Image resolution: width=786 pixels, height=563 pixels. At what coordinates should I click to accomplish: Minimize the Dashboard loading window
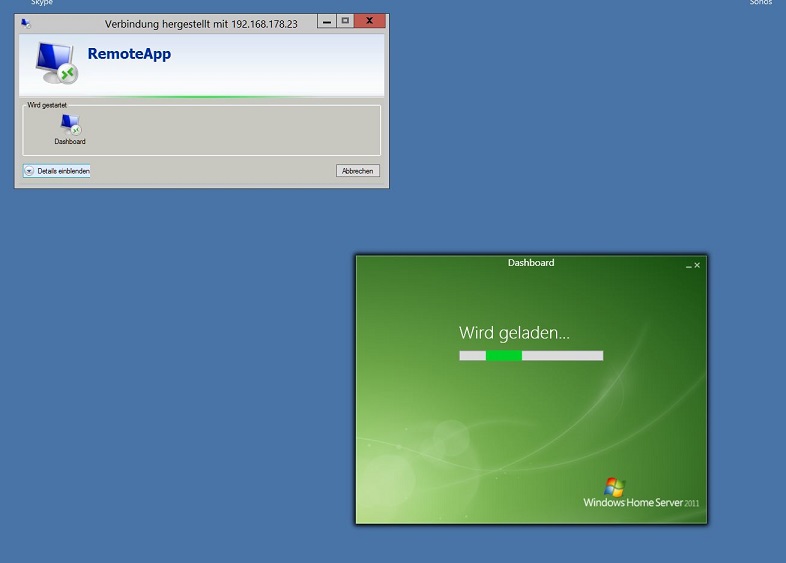pos(688,266)
